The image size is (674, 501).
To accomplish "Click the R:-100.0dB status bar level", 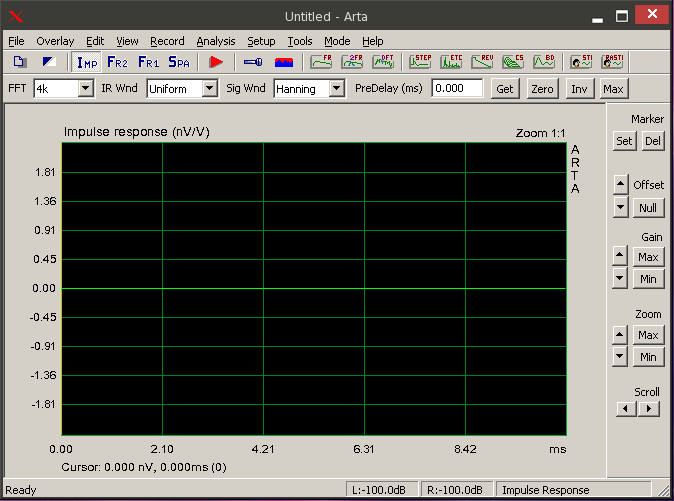I will (x=457, y=490).
